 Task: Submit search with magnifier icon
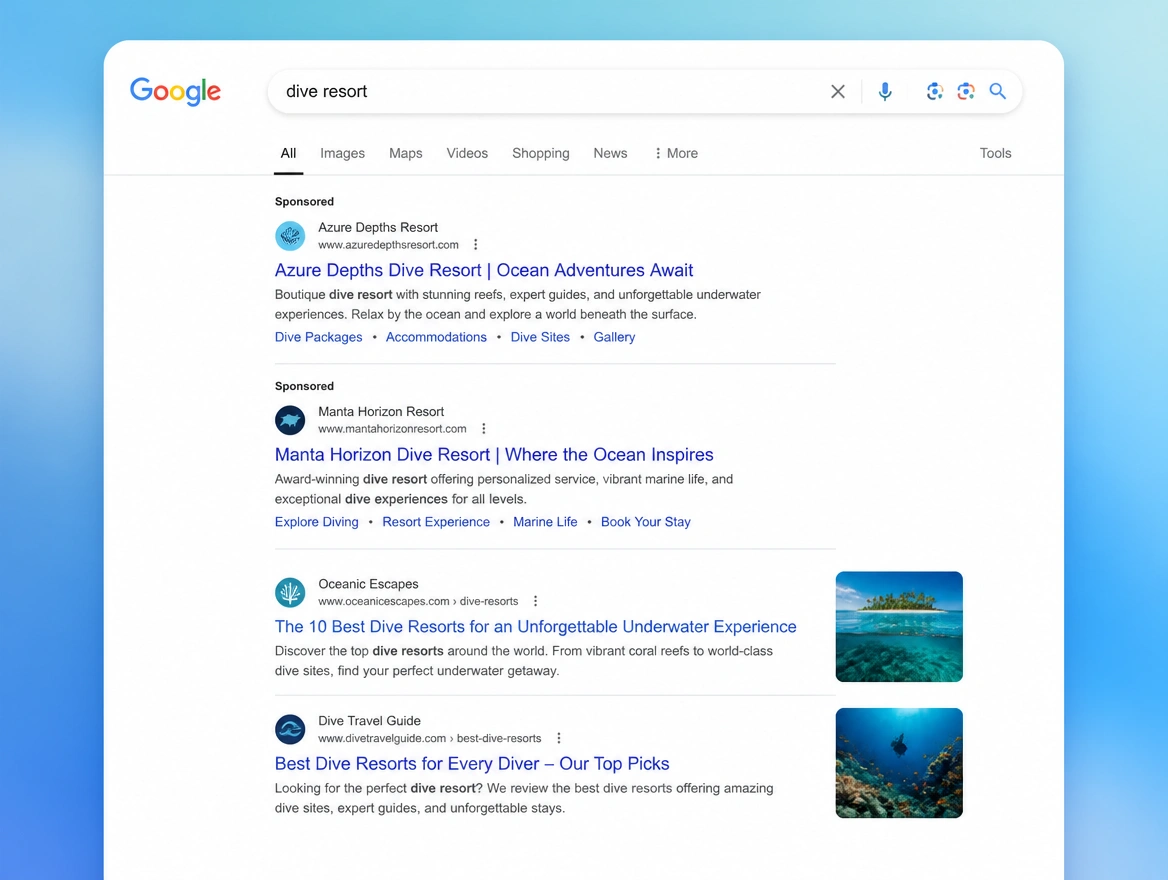tap(997, 91)
